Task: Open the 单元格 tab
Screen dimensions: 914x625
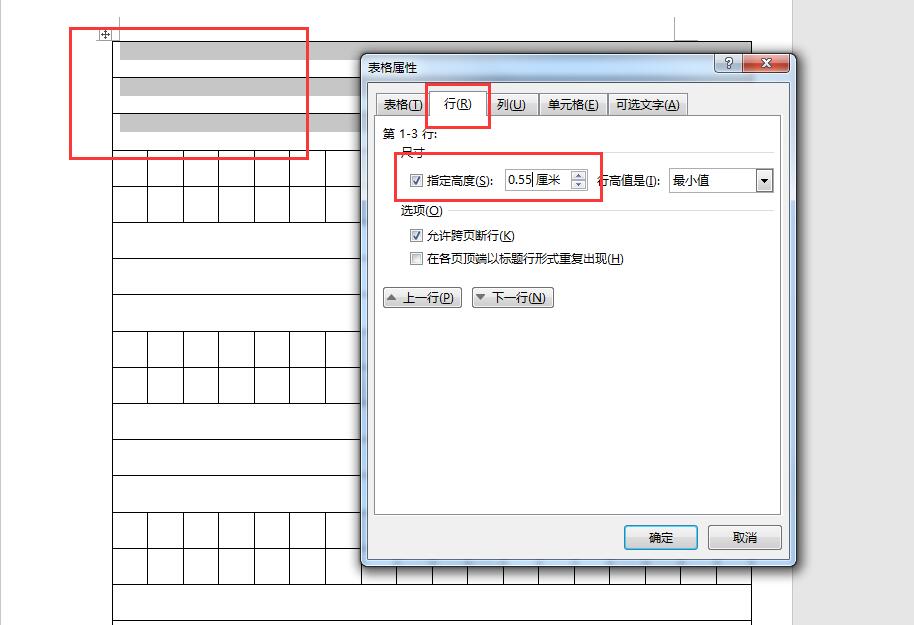Action: 572,103
